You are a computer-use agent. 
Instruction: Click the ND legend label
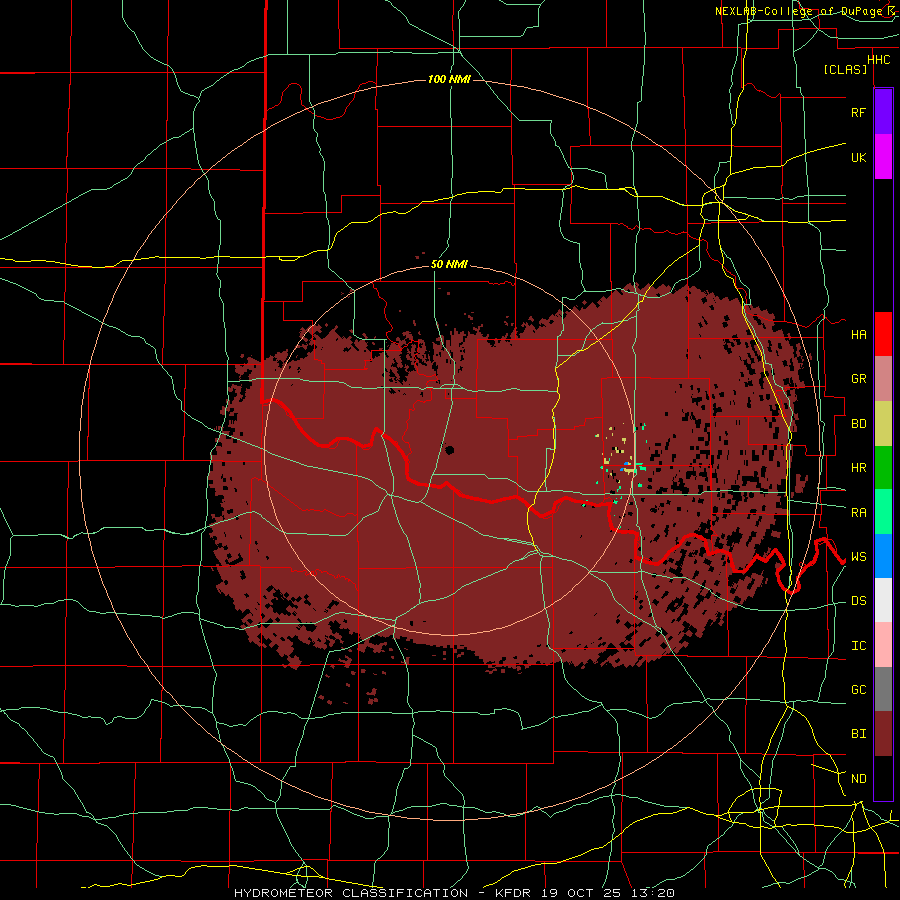858,778
